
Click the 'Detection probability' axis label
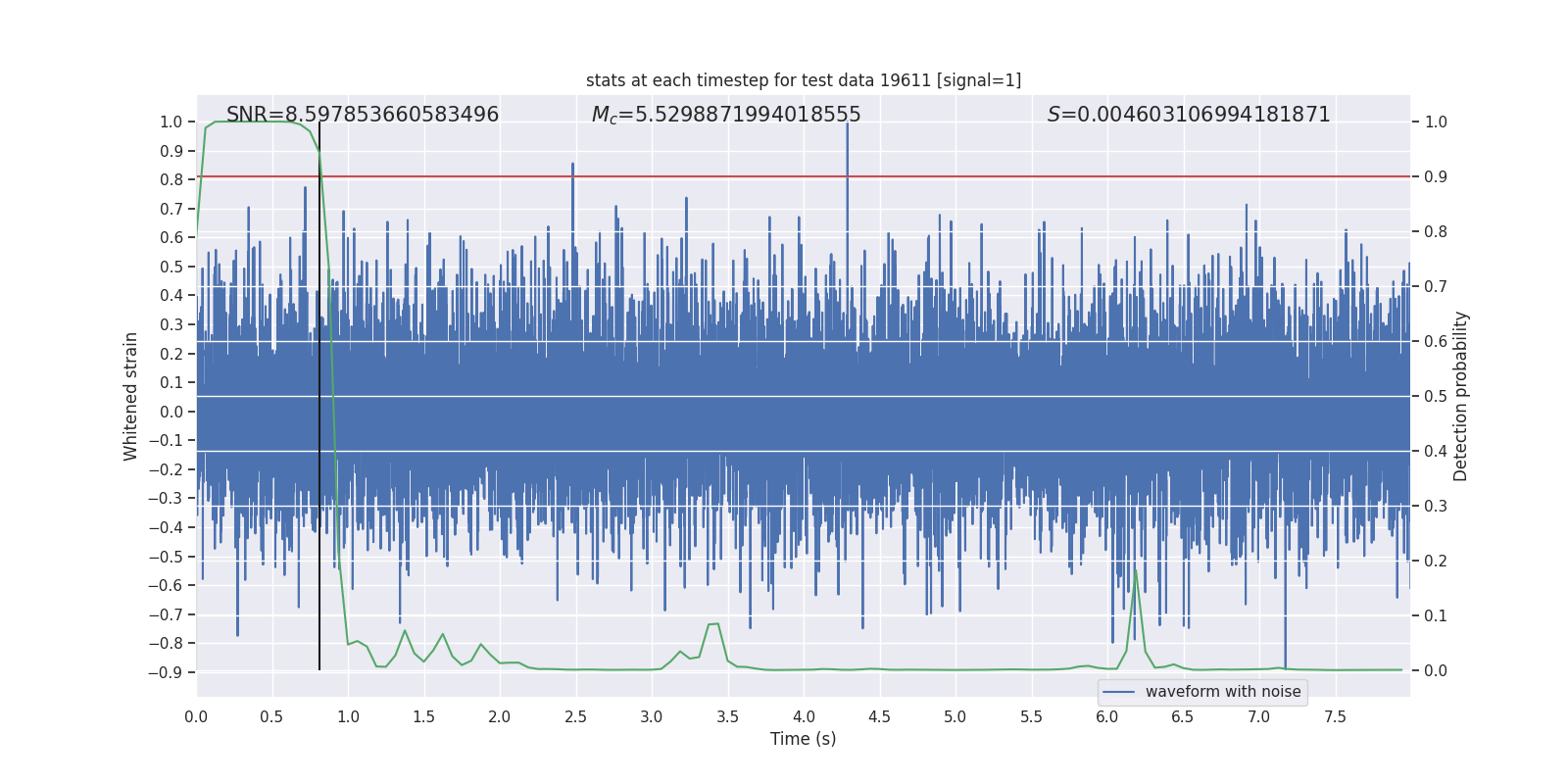(x=1461, y=396)
